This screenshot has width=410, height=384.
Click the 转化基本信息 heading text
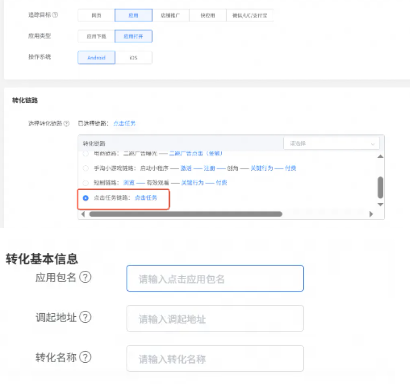(42, 259)
